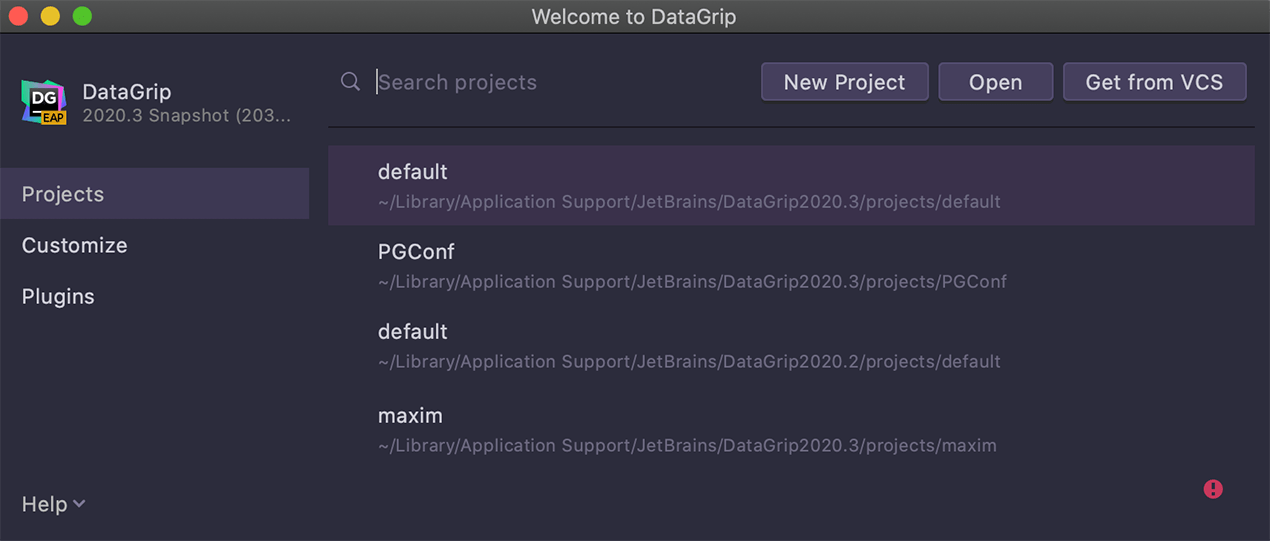This screenshot has width=1270, height=541.
Task: Open the PGConf project
Action: tap(791, 266)
